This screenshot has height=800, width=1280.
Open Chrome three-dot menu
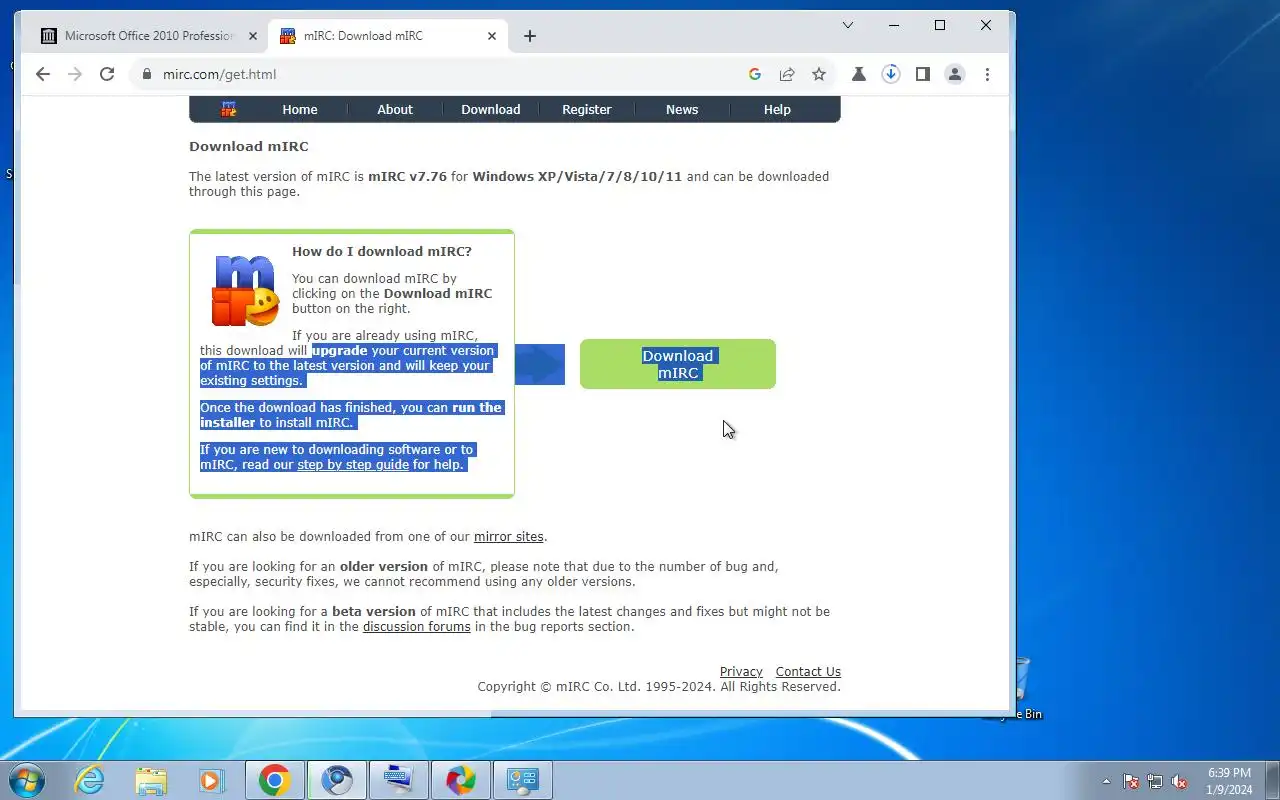[x=987, y=74]
